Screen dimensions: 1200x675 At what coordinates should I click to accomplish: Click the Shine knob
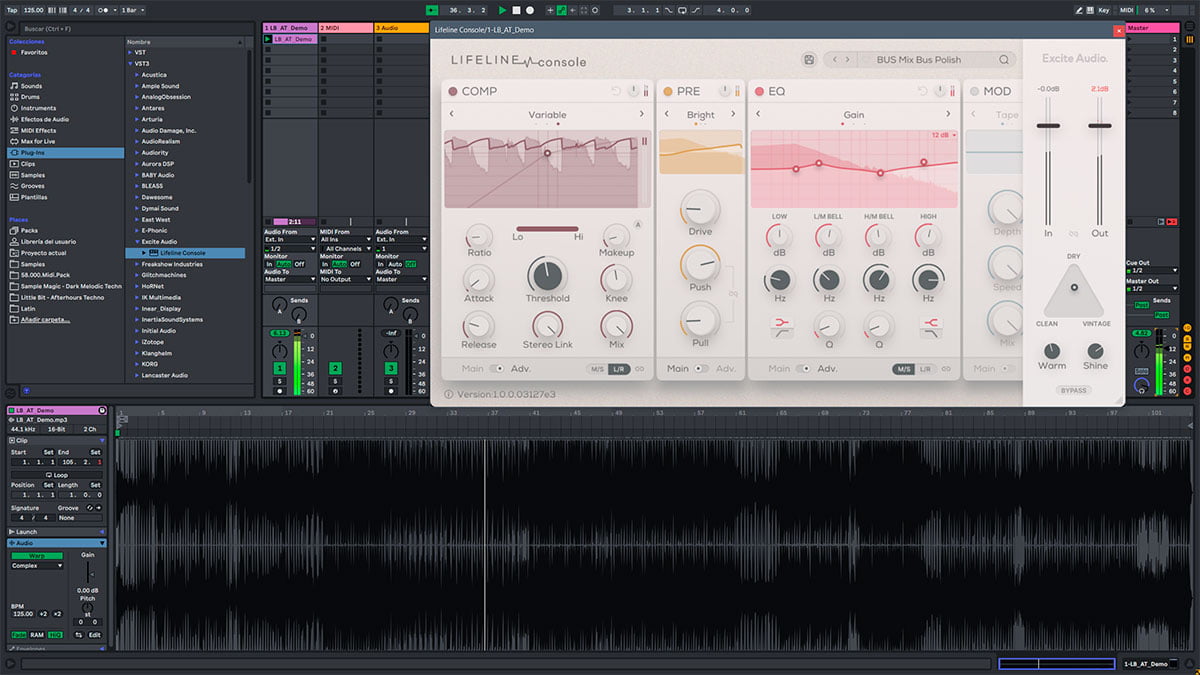point(1095,351)
